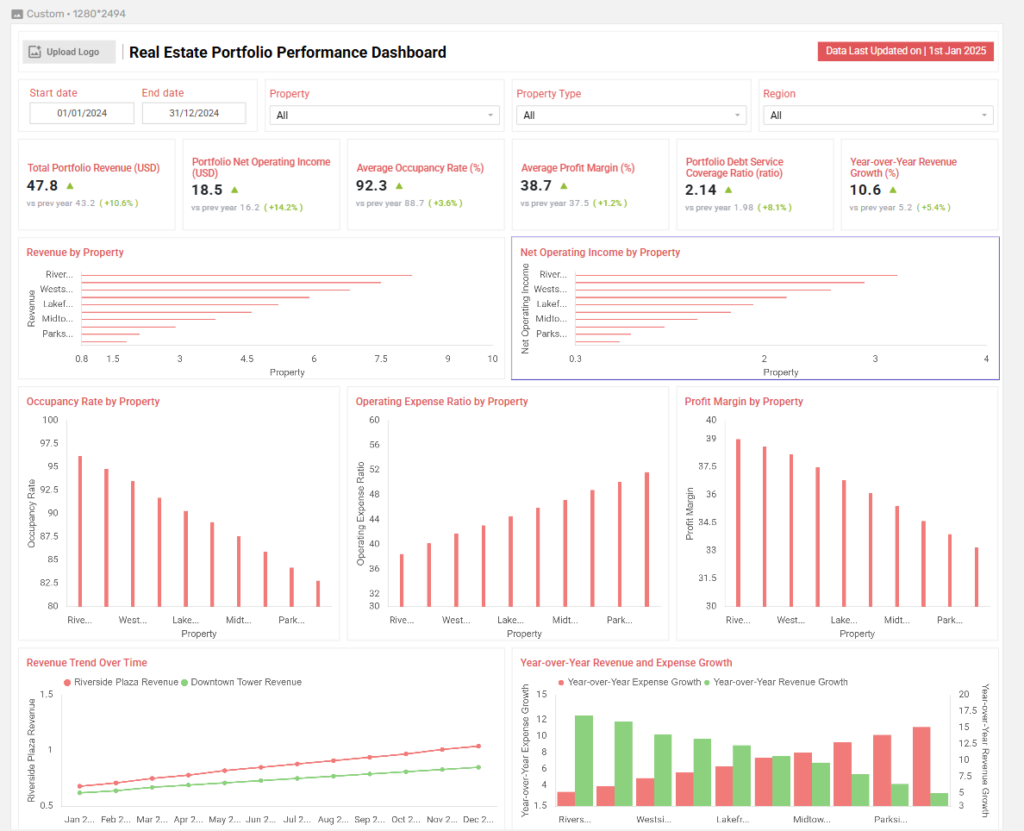
Task: Click the Average Occupancy Rate trend arrow
Action: (x=399, y=186)
